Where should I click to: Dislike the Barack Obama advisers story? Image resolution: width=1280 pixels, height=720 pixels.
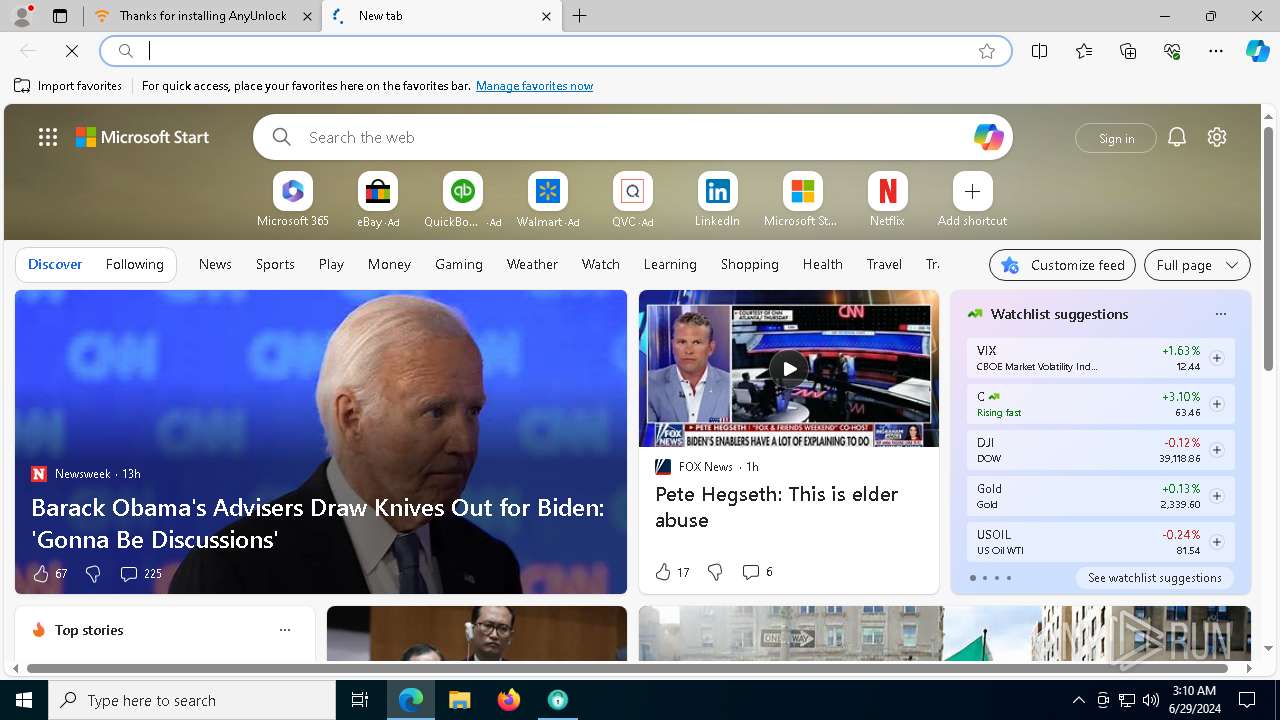point(93,574)
